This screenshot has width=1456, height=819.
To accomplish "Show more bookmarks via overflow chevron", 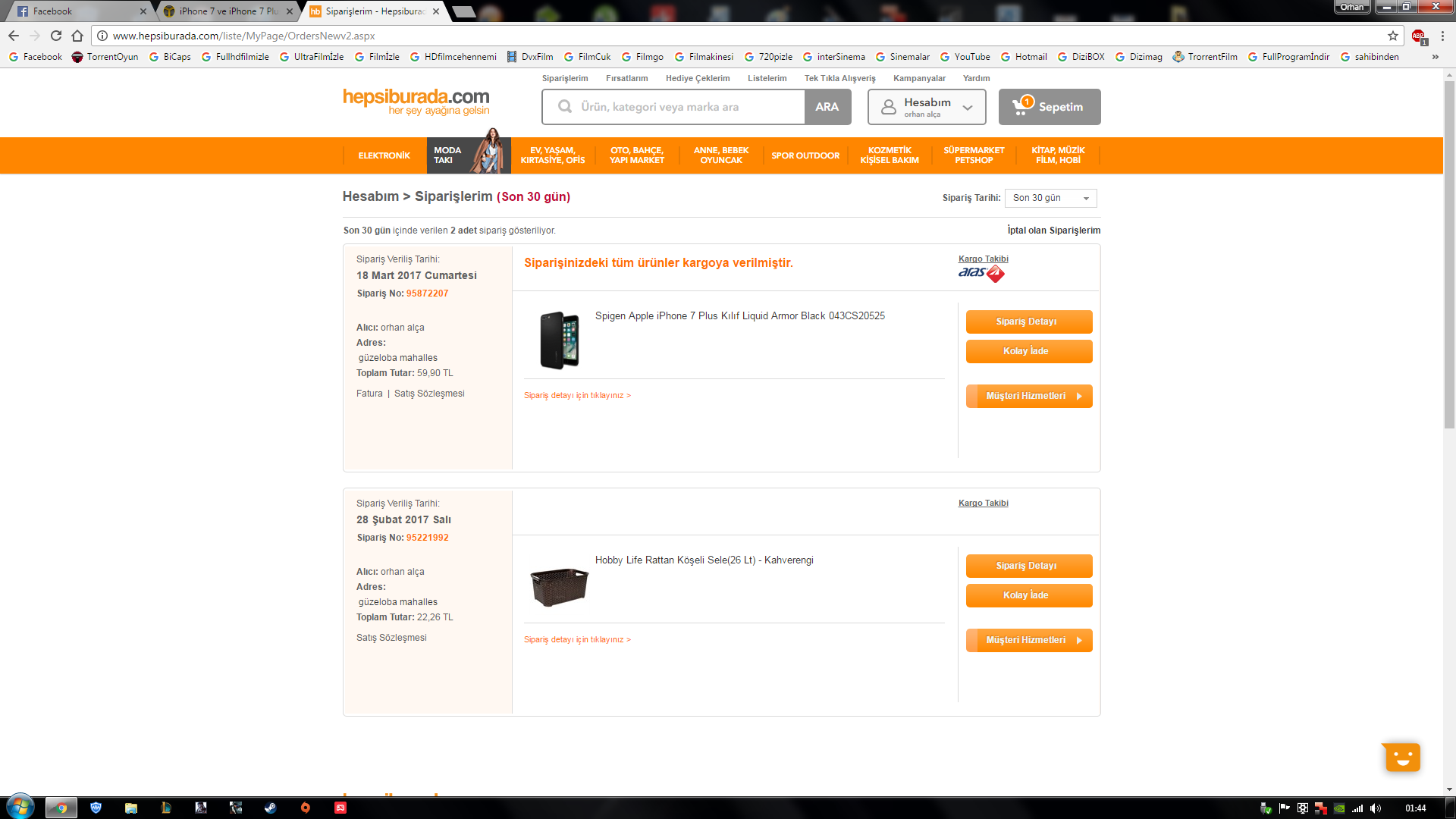I will (x=1435, y=57).
